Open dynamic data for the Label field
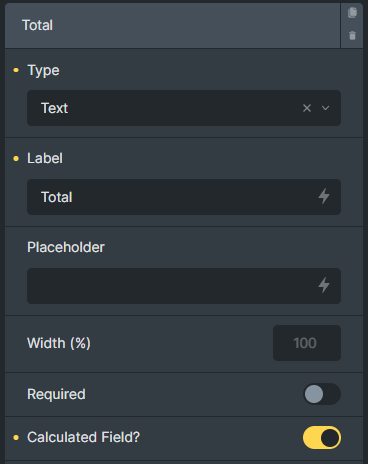 point(324,196)
